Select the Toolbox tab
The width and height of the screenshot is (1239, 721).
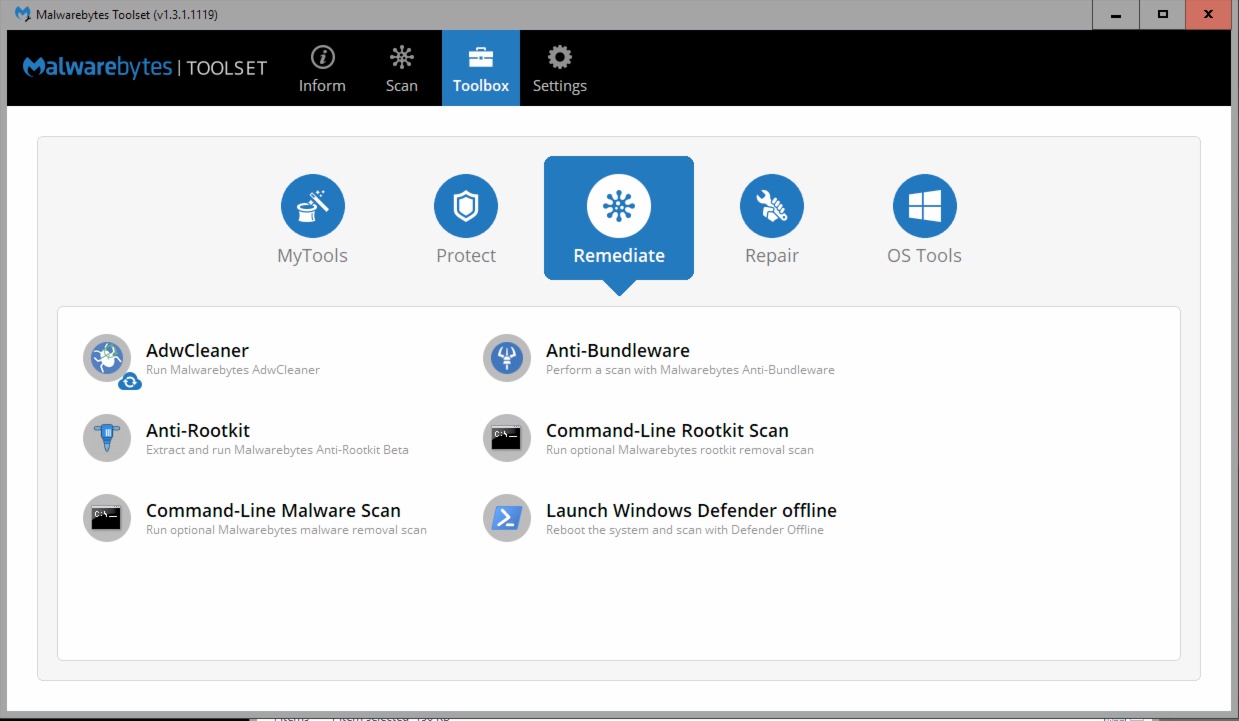(x=480, y=68)
